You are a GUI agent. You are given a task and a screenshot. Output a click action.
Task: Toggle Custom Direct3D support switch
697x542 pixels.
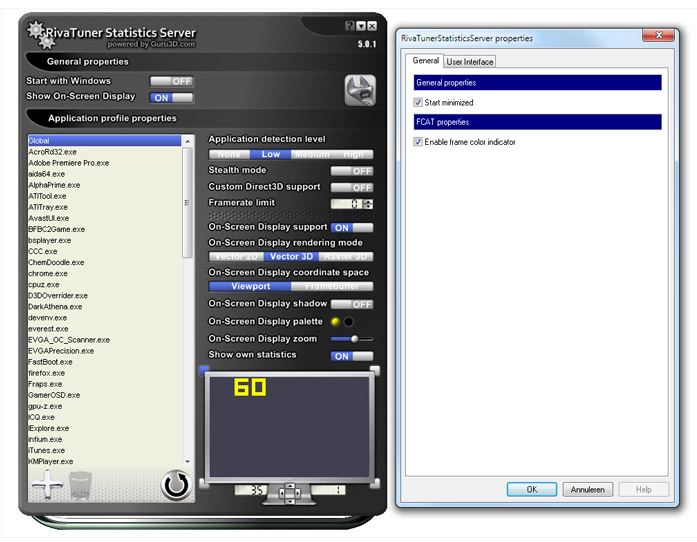coord(352,188)
